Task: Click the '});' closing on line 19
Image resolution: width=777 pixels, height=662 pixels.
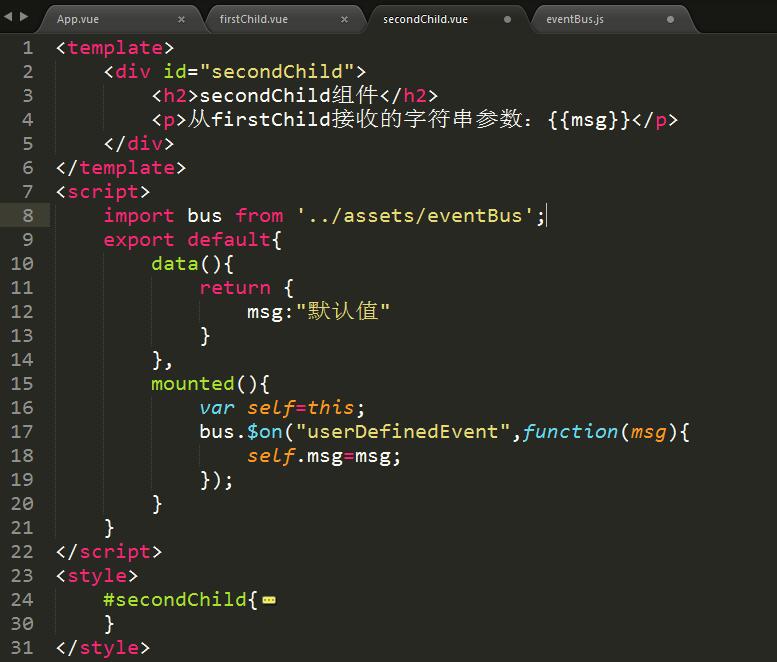Action: [x=216, y=480]
